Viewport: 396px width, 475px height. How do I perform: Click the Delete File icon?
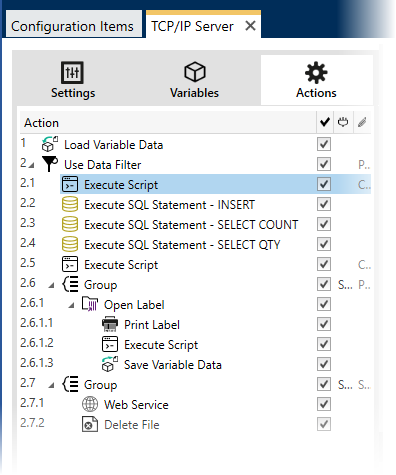tap(90, 424)
